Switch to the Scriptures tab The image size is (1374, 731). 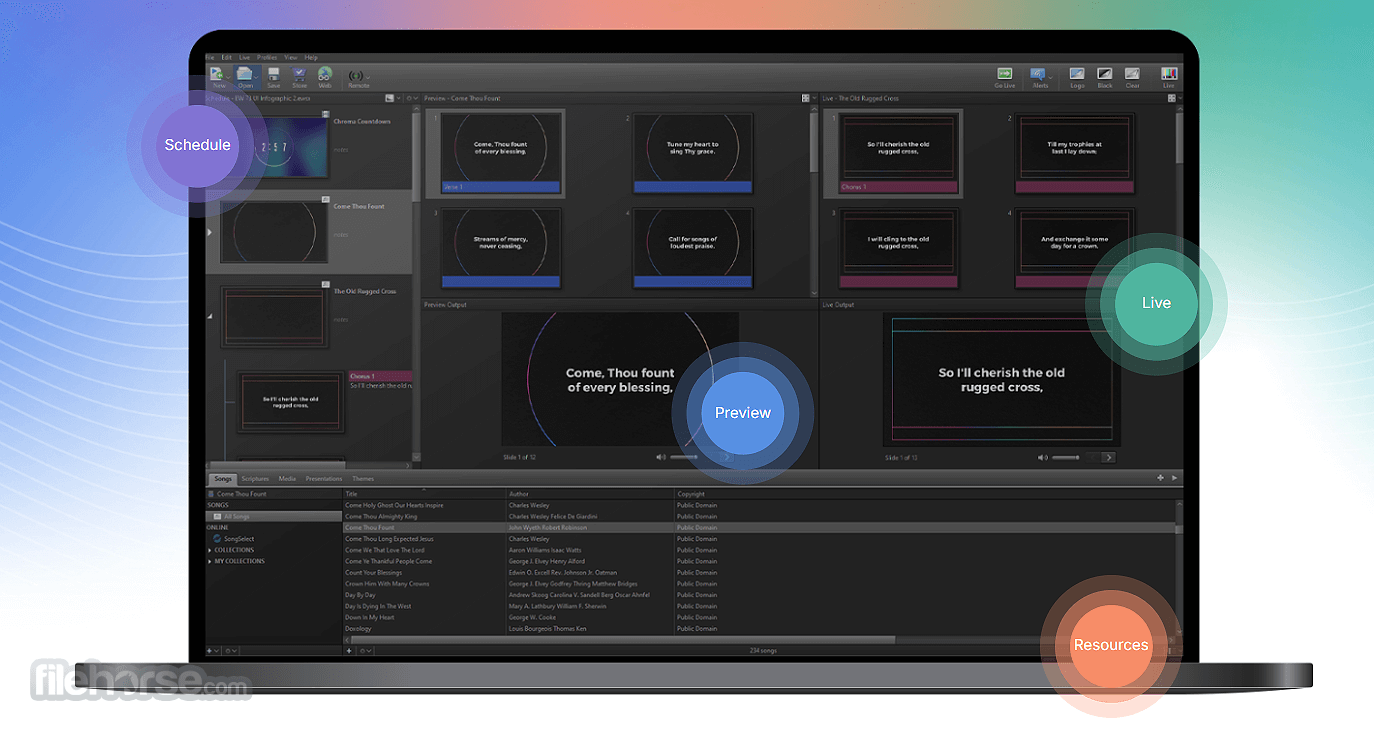[255, 479]
